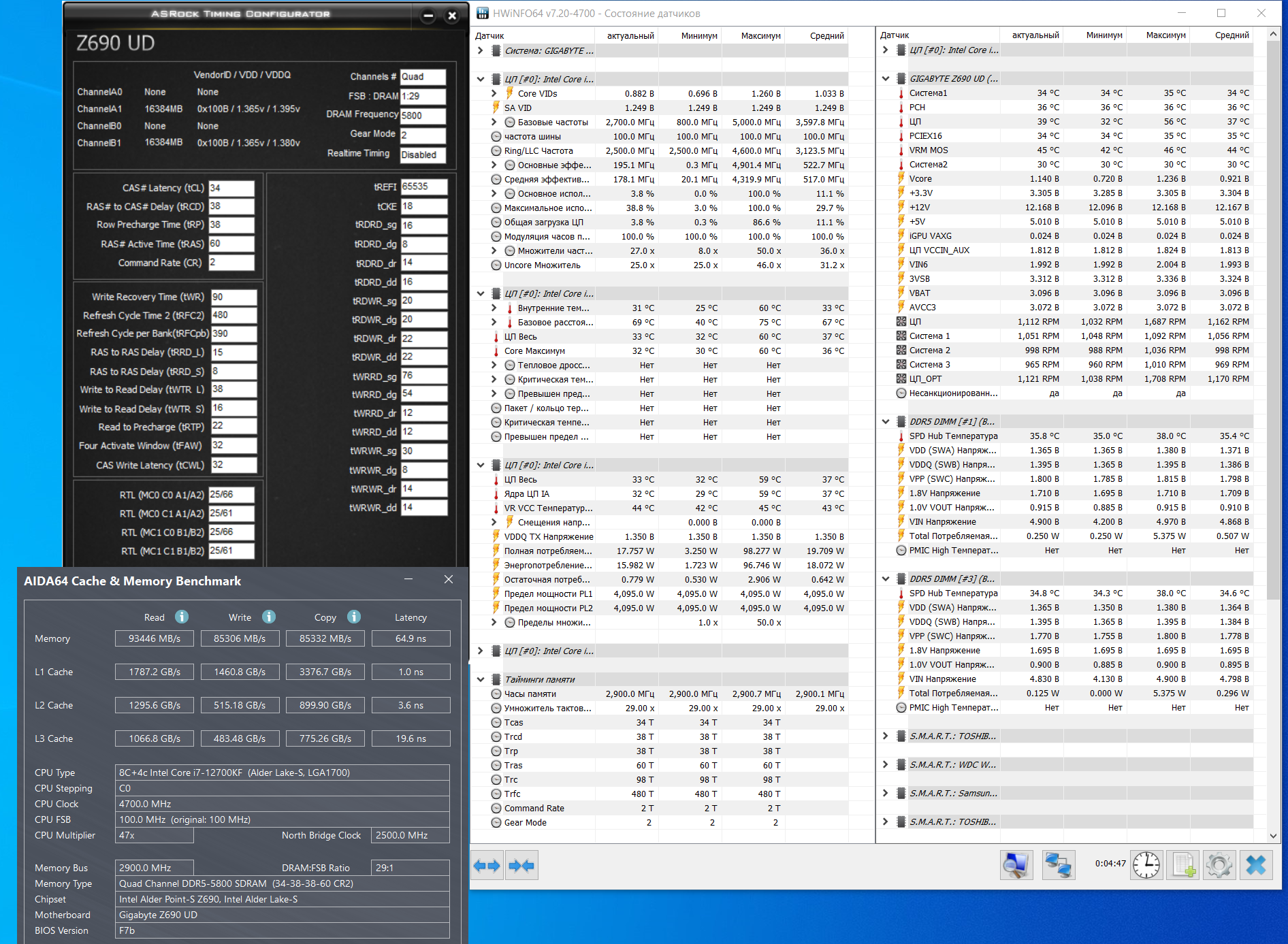Click the blue X icon in HWiNFO toolbar

click(1256, 865)
